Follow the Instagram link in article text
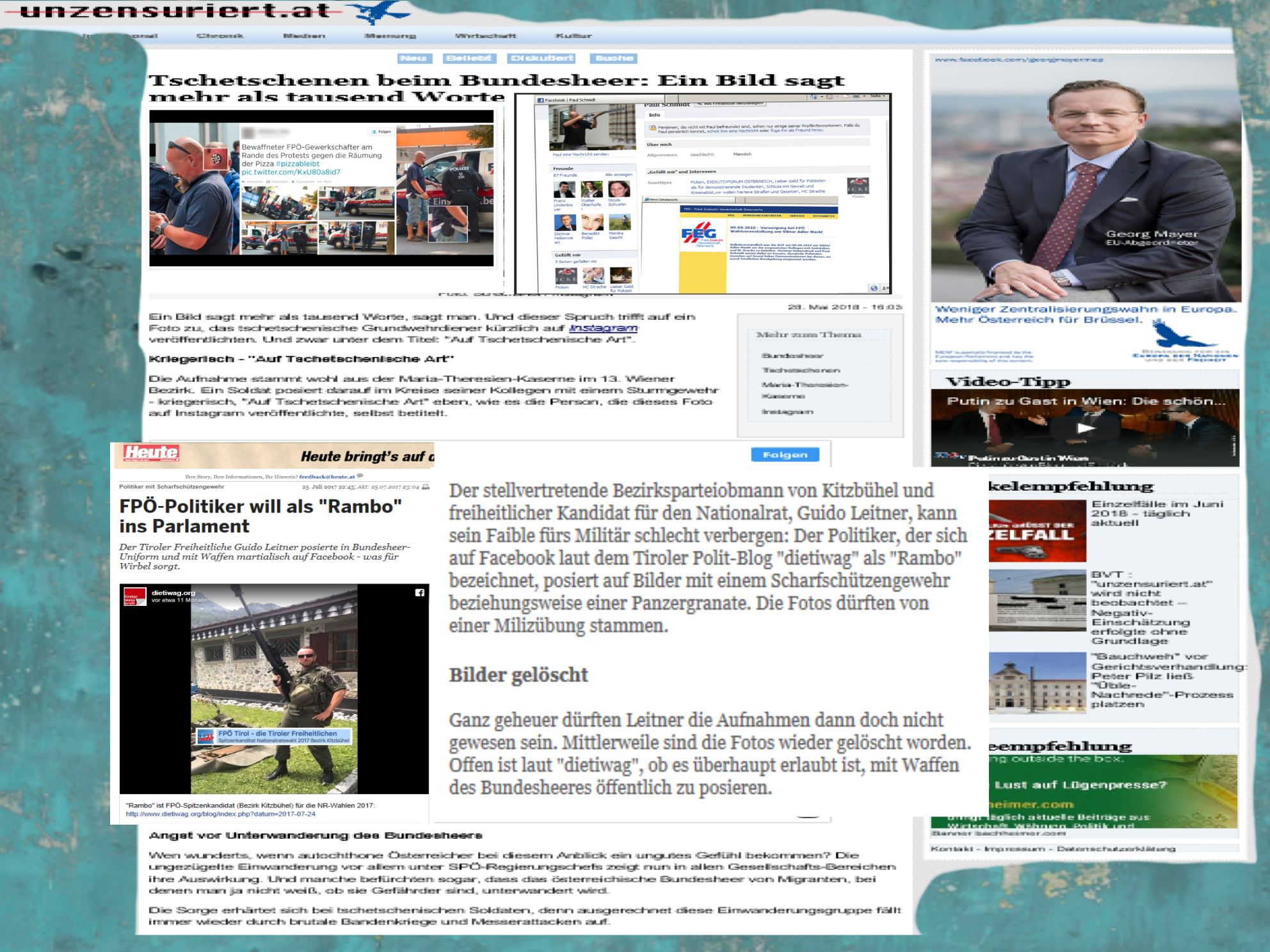 (603, 328)
